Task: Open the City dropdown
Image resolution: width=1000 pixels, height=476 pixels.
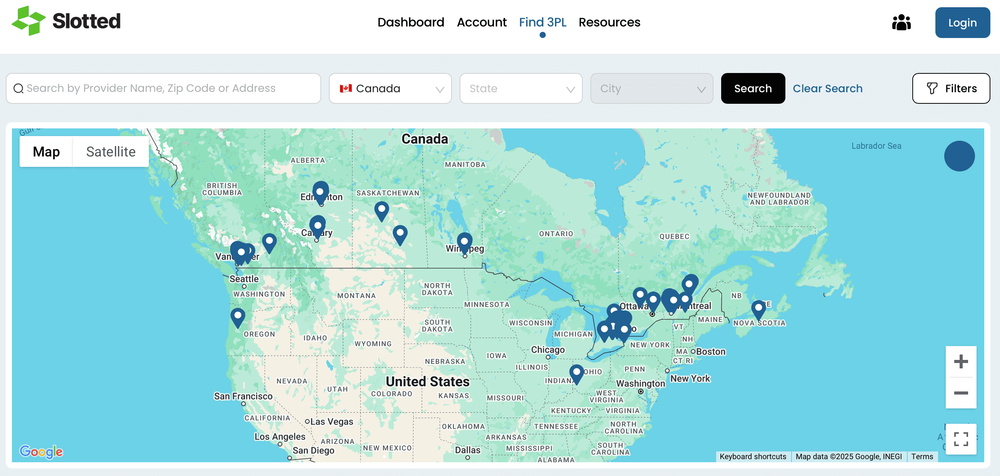Action: click(x=651, y=88)
